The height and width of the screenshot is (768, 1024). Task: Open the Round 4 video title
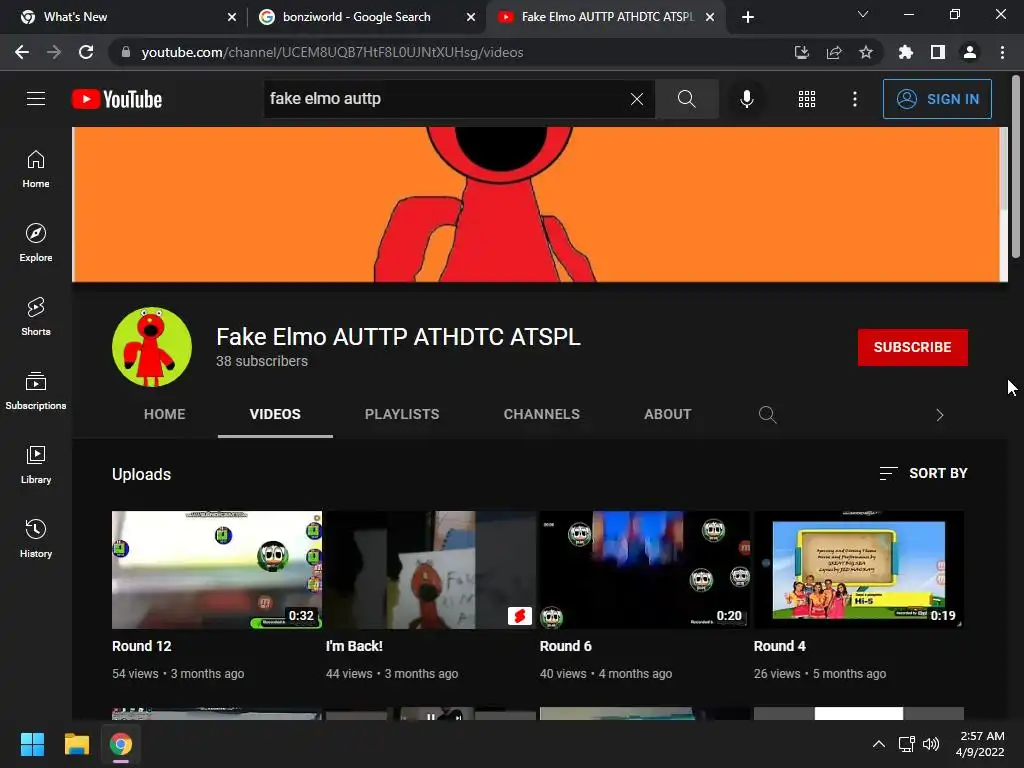[x=780, y=647]
